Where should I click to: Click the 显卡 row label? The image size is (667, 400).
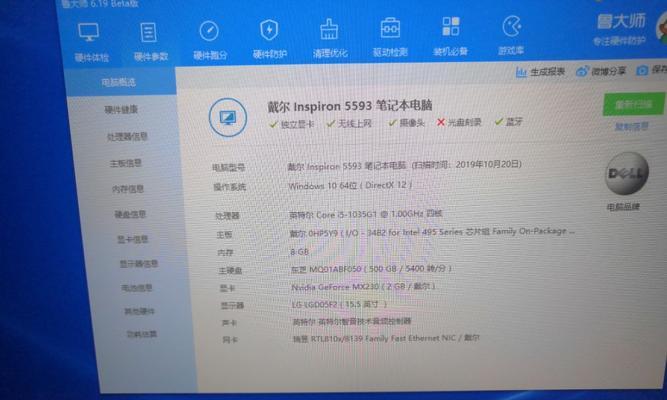coord(228,288)
